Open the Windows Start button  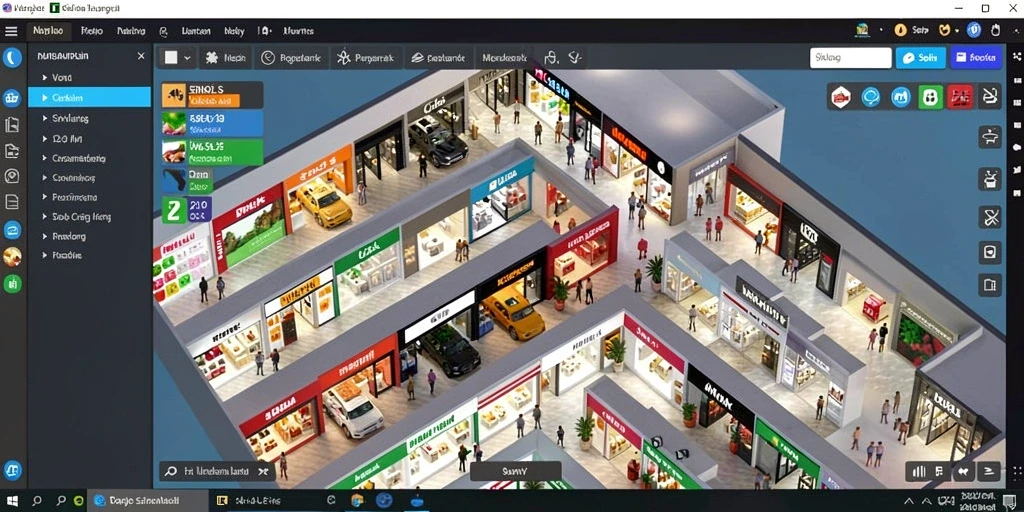(12, 501)
